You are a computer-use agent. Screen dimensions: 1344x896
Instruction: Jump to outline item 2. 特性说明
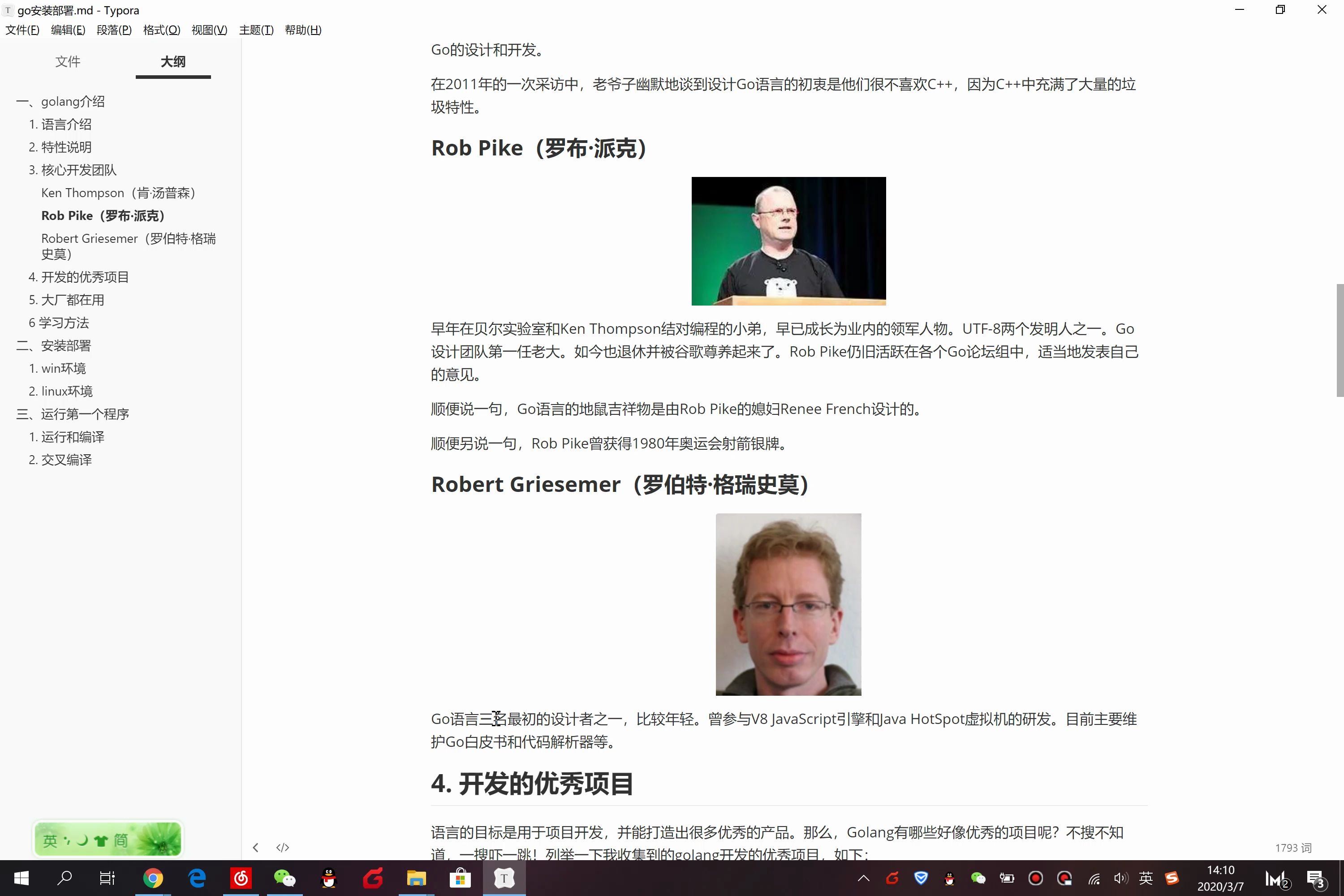[x=60, y=147]
